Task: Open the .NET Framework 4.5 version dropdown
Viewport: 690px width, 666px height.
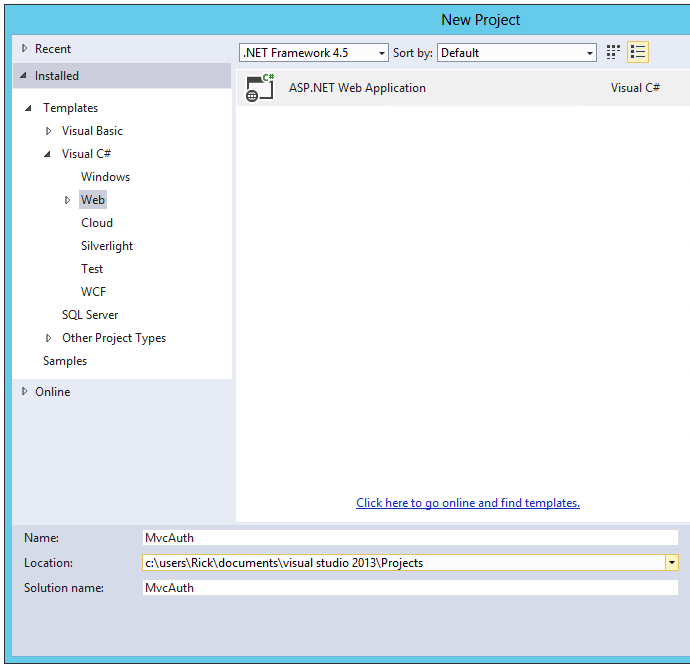Action: click(x=314, y=53)
